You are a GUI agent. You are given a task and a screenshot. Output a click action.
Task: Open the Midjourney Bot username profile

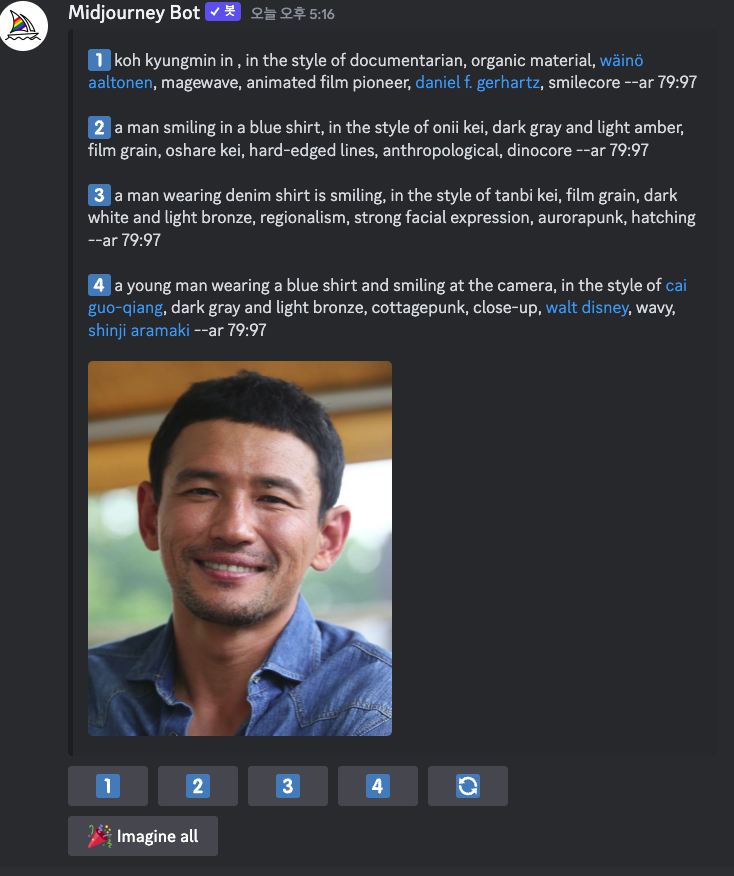tap(134, 12)
